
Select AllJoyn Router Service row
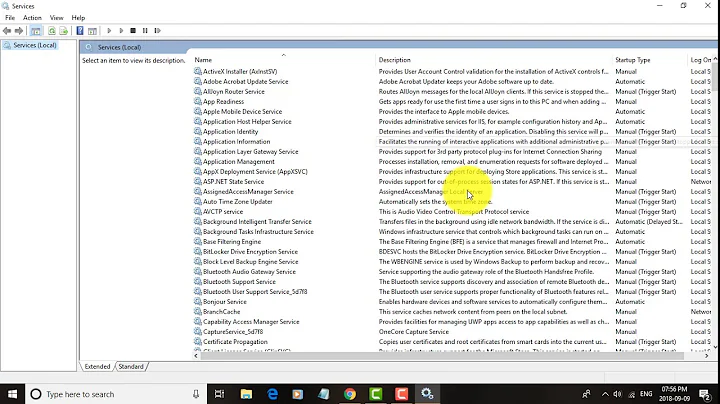click(x=234, y=92)
